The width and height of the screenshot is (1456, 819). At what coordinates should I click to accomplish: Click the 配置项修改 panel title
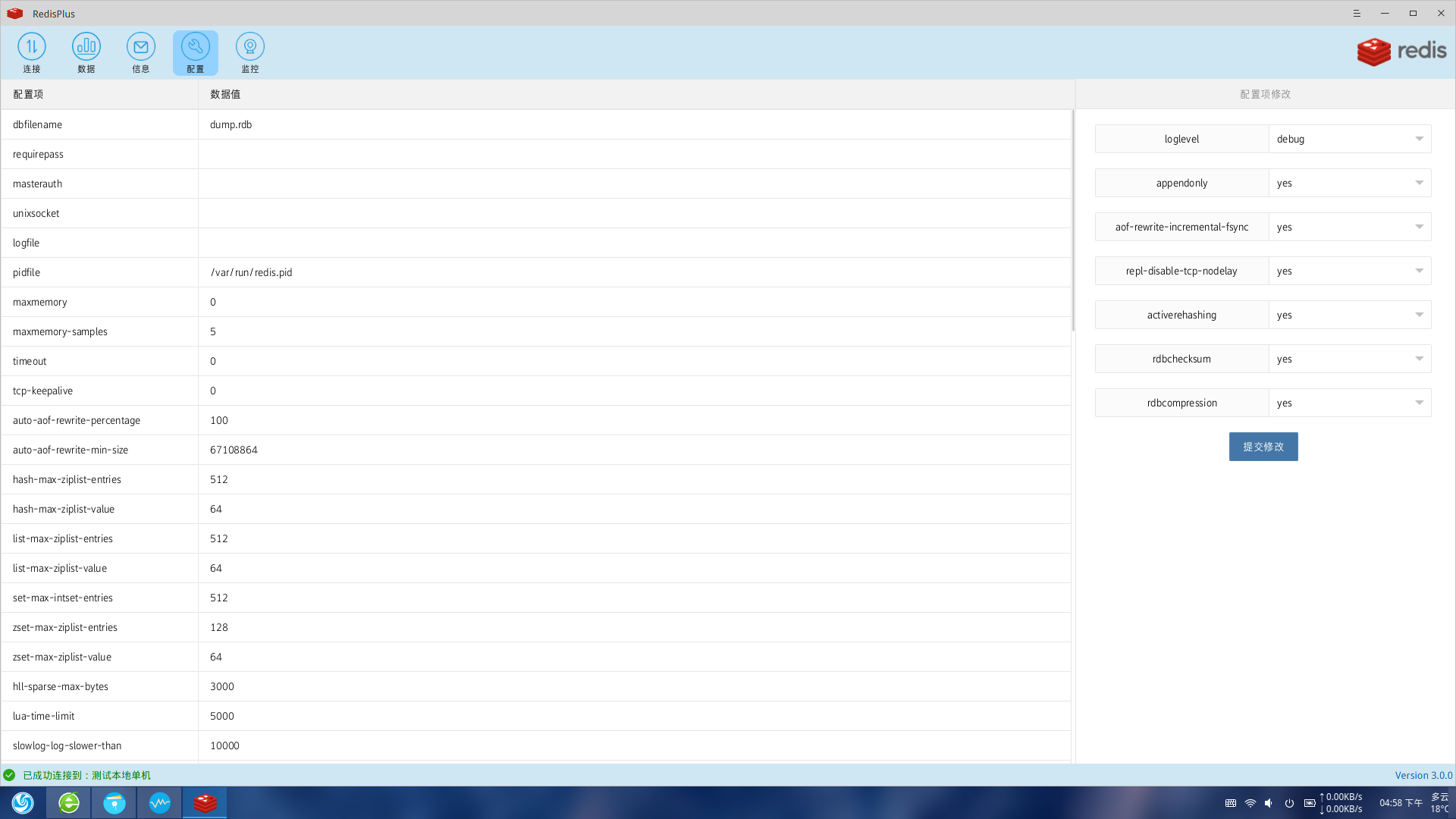point(1265,94)
